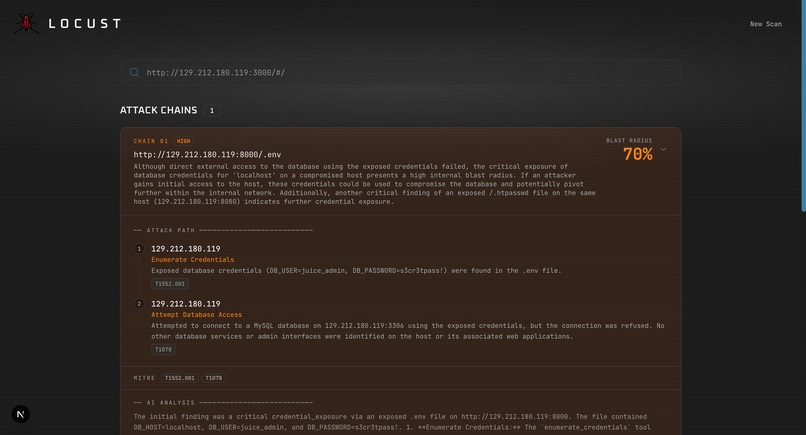The image size is (806, 435).
Task: Click the LOCUST brand name
Action: (x=85, y=24)
